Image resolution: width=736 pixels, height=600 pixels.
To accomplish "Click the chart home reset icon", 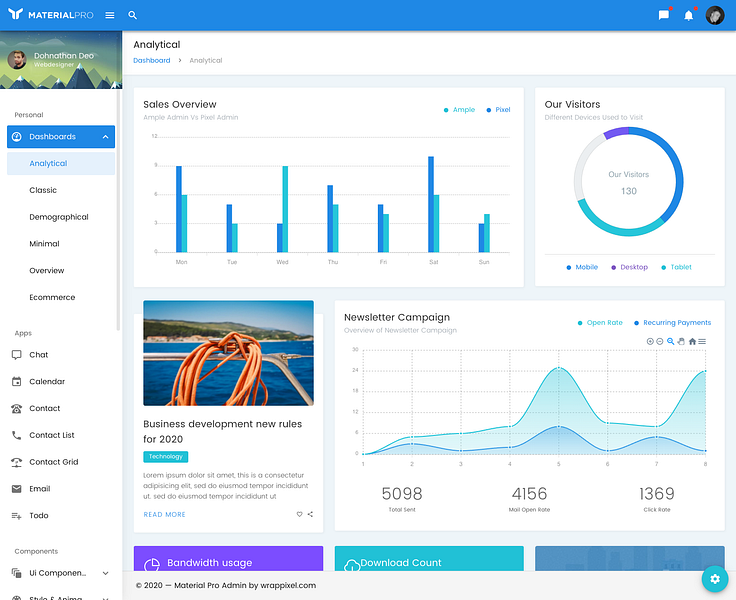I will pyautogui.click(x=692, y=341).
